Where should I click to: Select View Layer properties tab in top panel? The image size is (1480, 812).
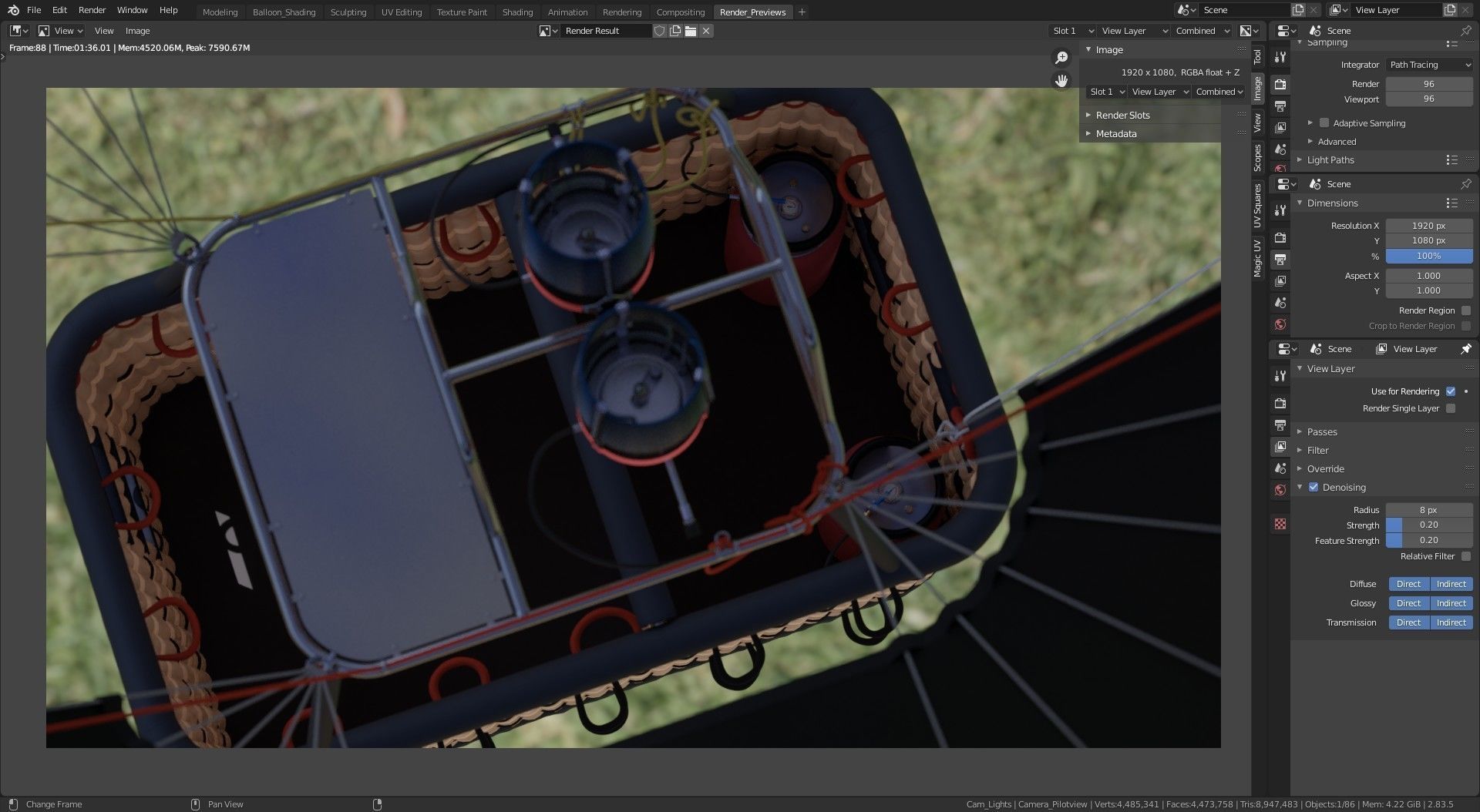1280,127
